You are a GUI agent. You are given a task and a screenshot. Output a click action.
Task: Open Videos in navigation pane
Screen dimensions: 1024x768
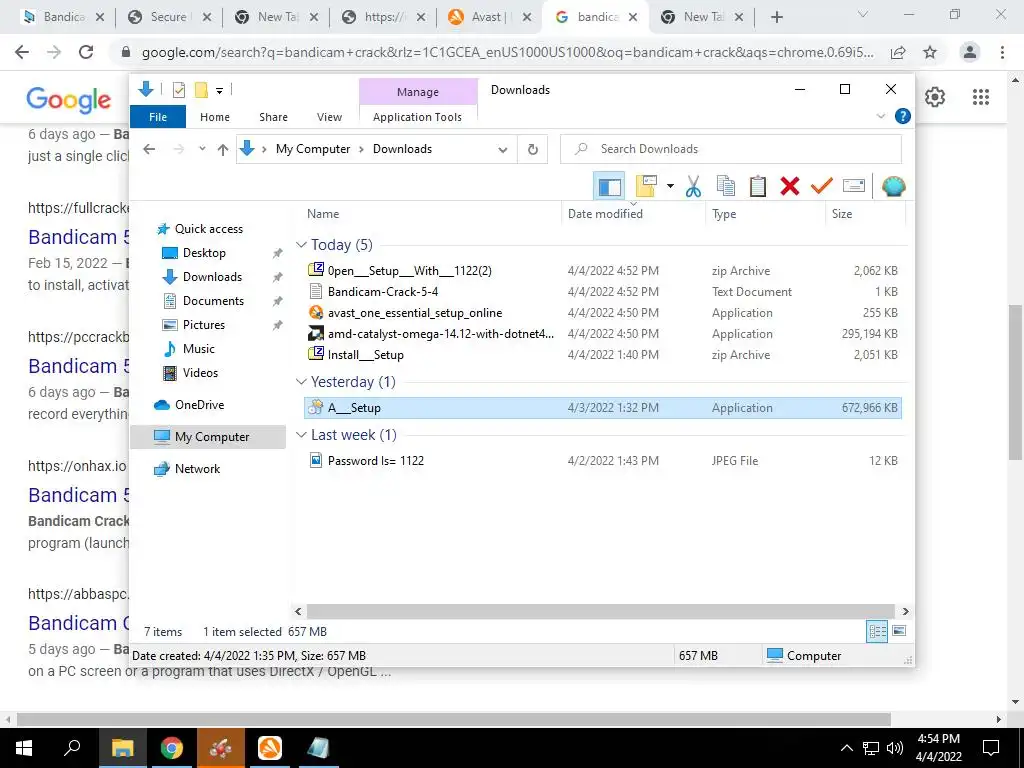(x=200, y=373)
